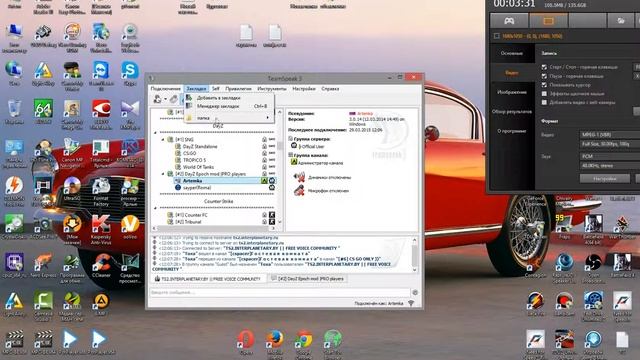
Task: Open the Обзор результатов section in the recorder
Action: [x=511, y=111]
